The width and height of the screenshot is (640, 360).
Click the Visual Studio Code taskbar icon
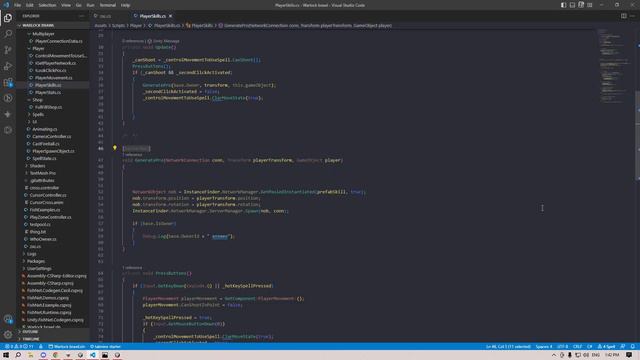coord(93,355)
